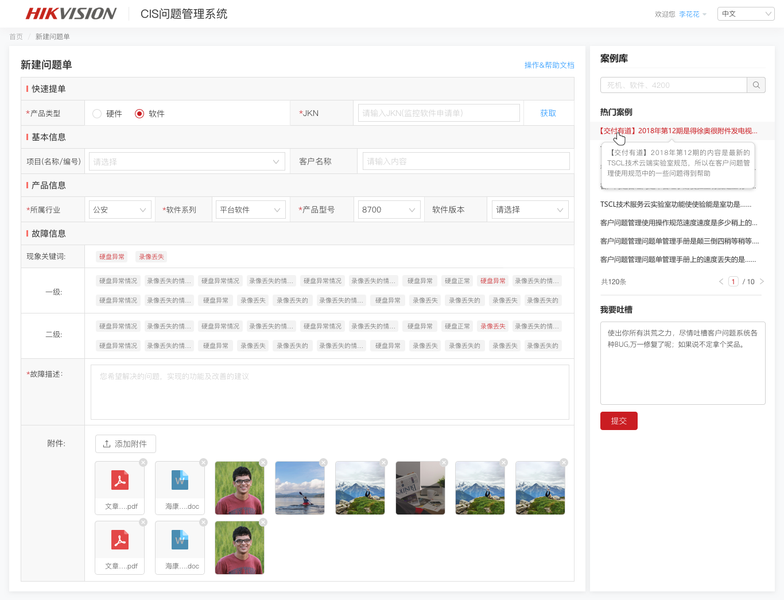Click 故障信息 section header
Image resolution: width=784 pixels, height=600 pixels.
48,234
